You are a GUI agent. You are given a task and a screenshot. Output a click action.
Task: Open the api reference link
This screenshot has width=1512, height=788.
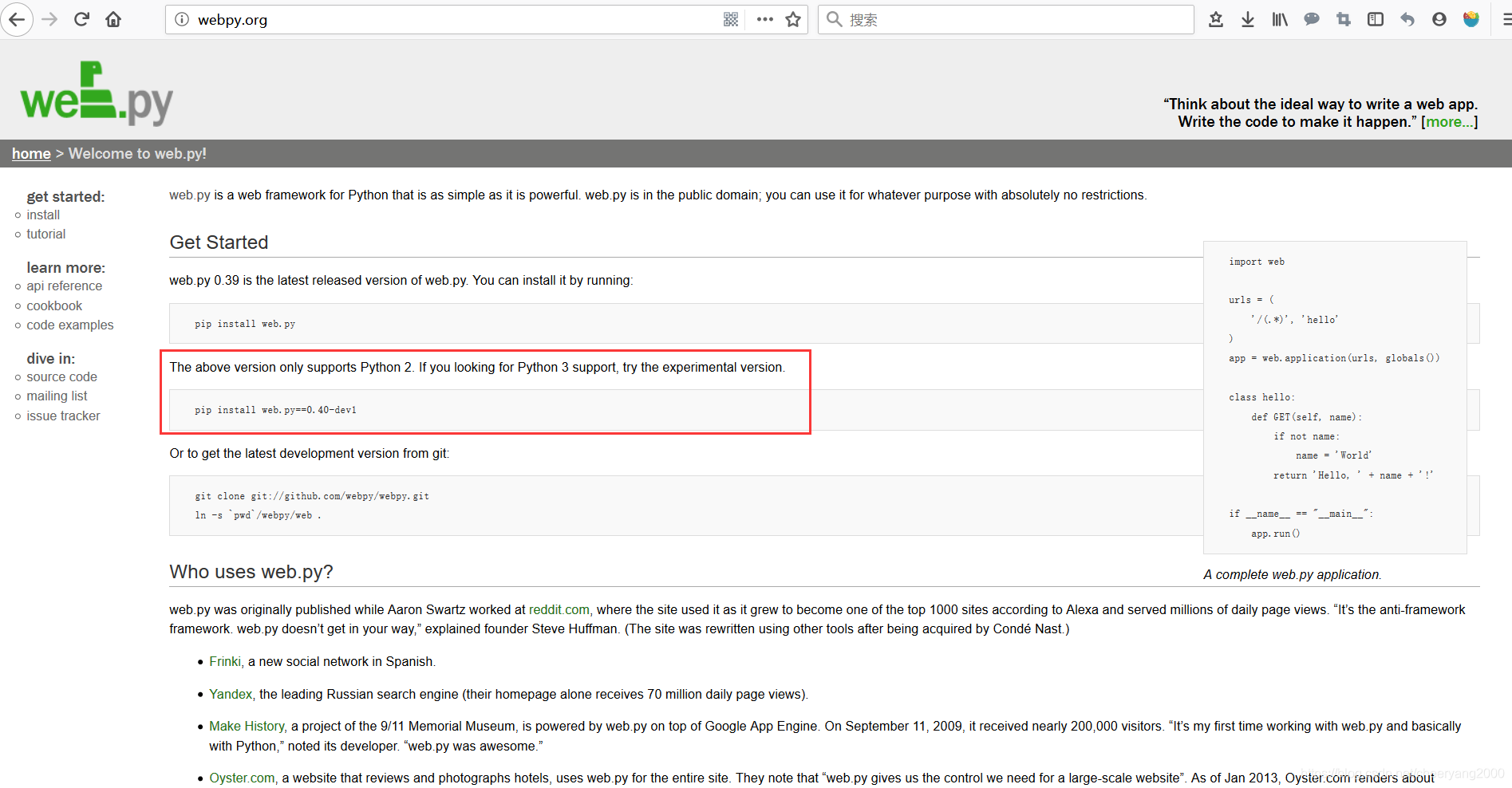coord(65,286)
